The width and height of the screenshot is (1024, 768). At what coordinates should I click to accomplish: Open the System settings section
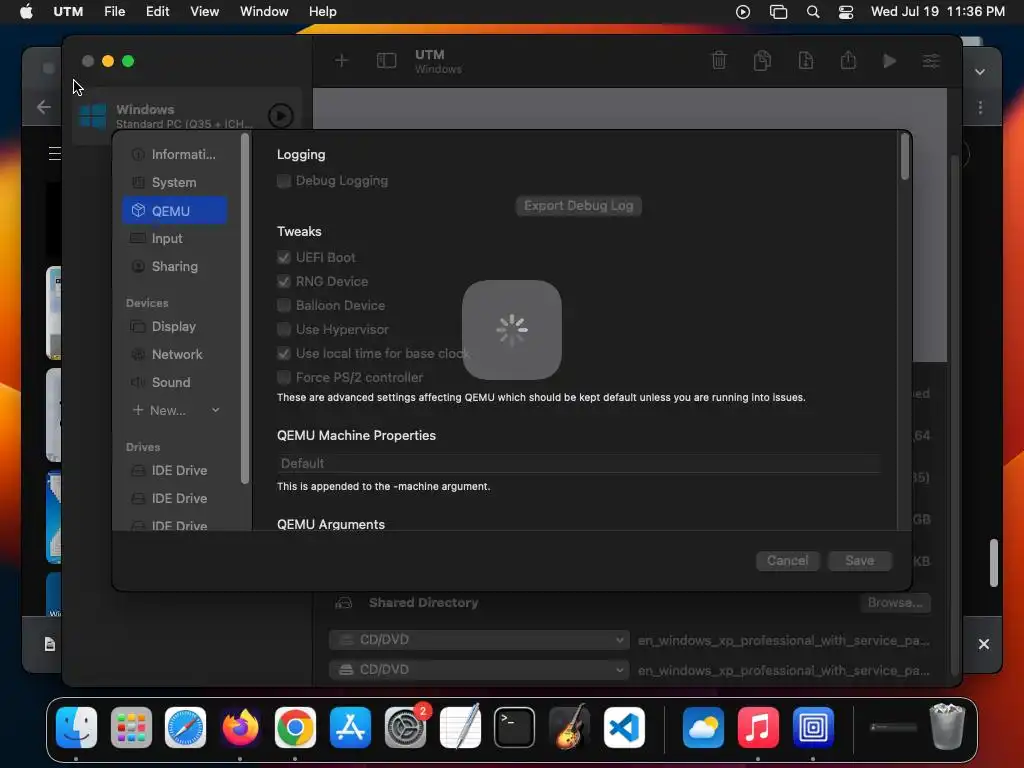point(174,183)
